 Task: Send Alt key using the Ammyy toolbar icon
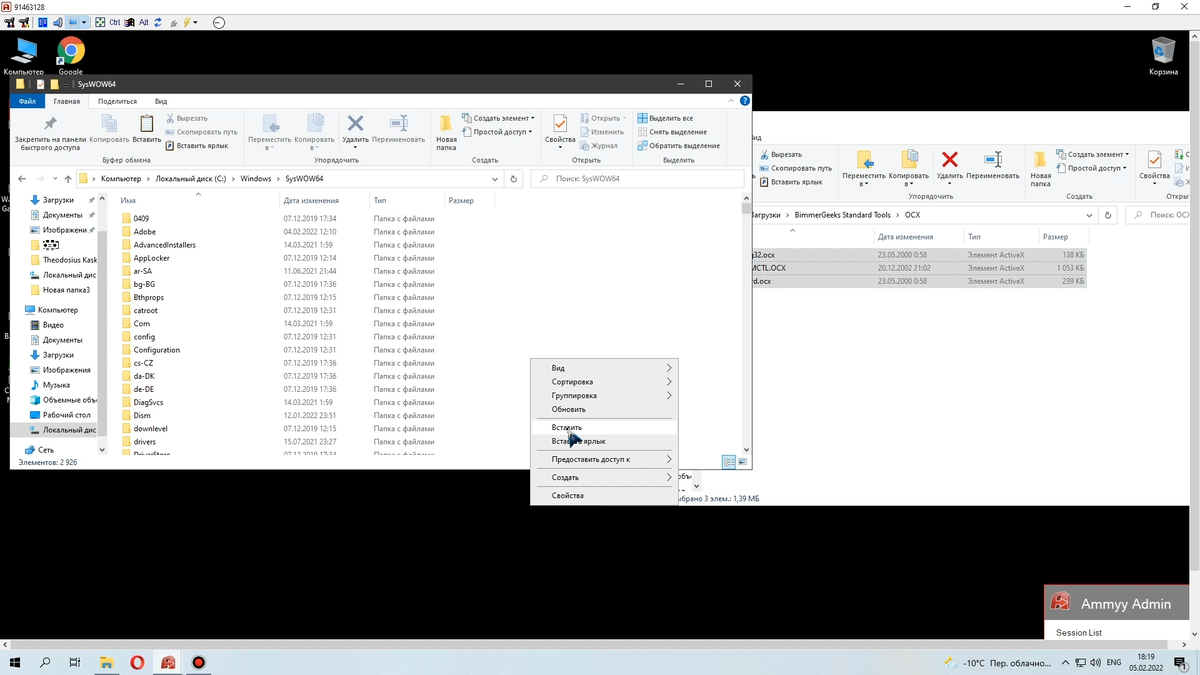[145, 22]
